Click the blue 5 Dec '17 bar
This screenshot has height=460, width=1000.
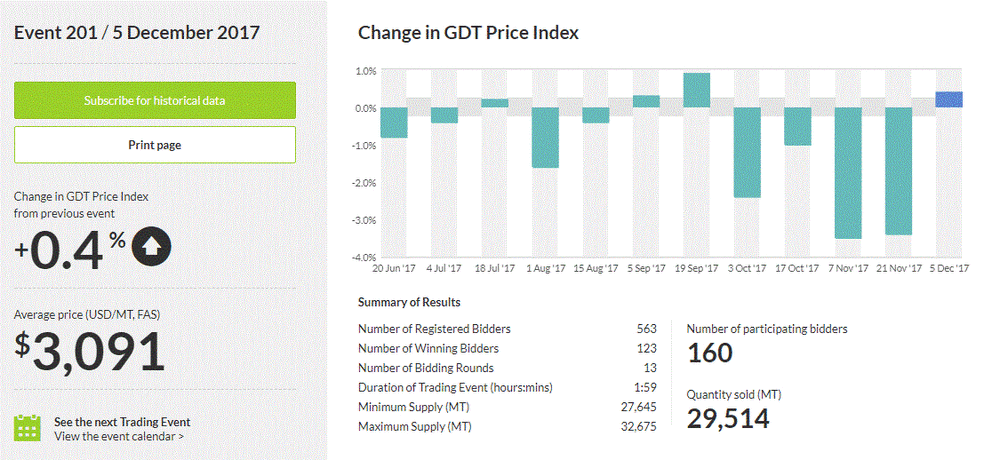(x=949, y=99)
